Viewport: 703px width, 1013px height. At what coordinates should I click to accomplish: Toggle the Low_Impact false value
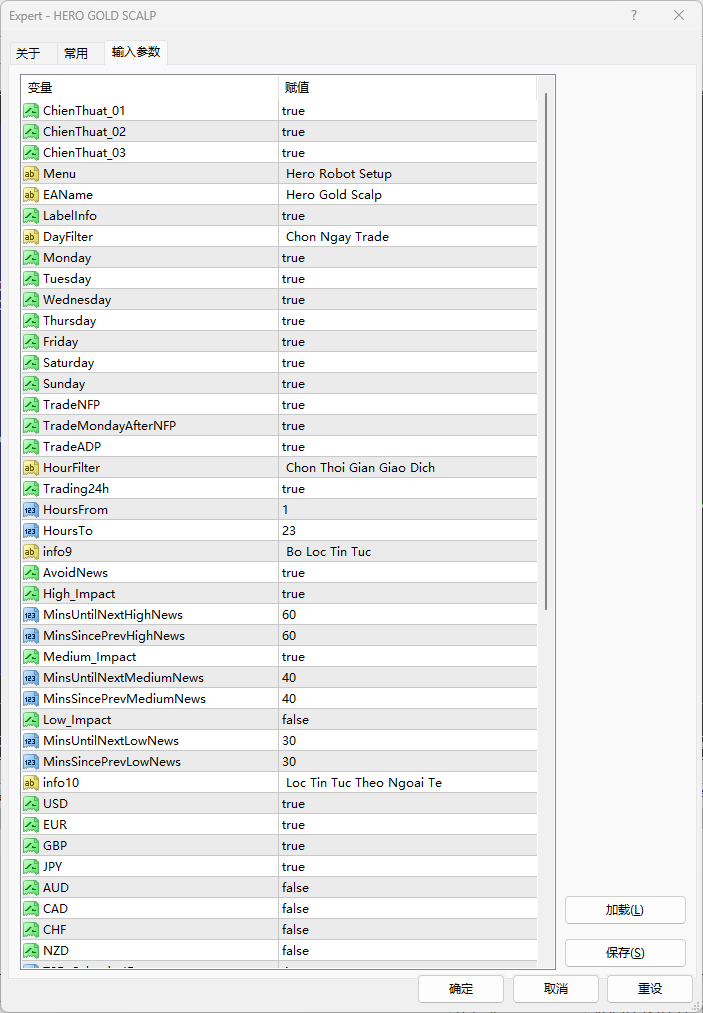(407, 720)
